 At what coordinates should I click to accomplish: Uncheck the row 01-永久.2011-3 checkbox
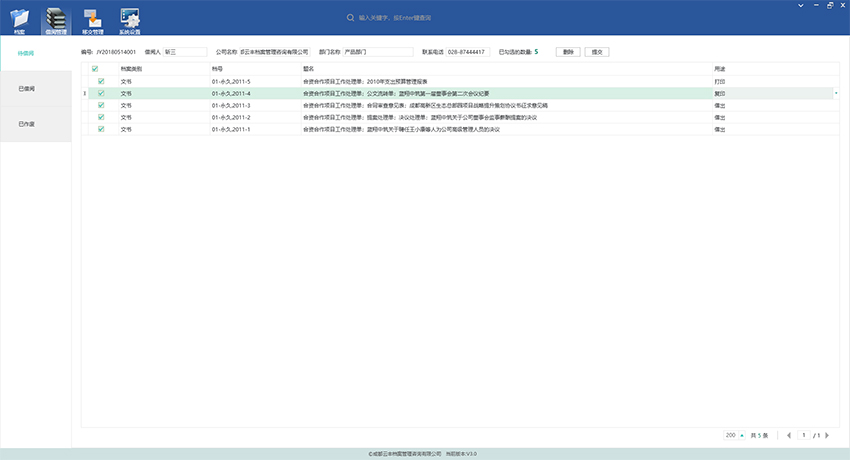[x=101, y=105]
